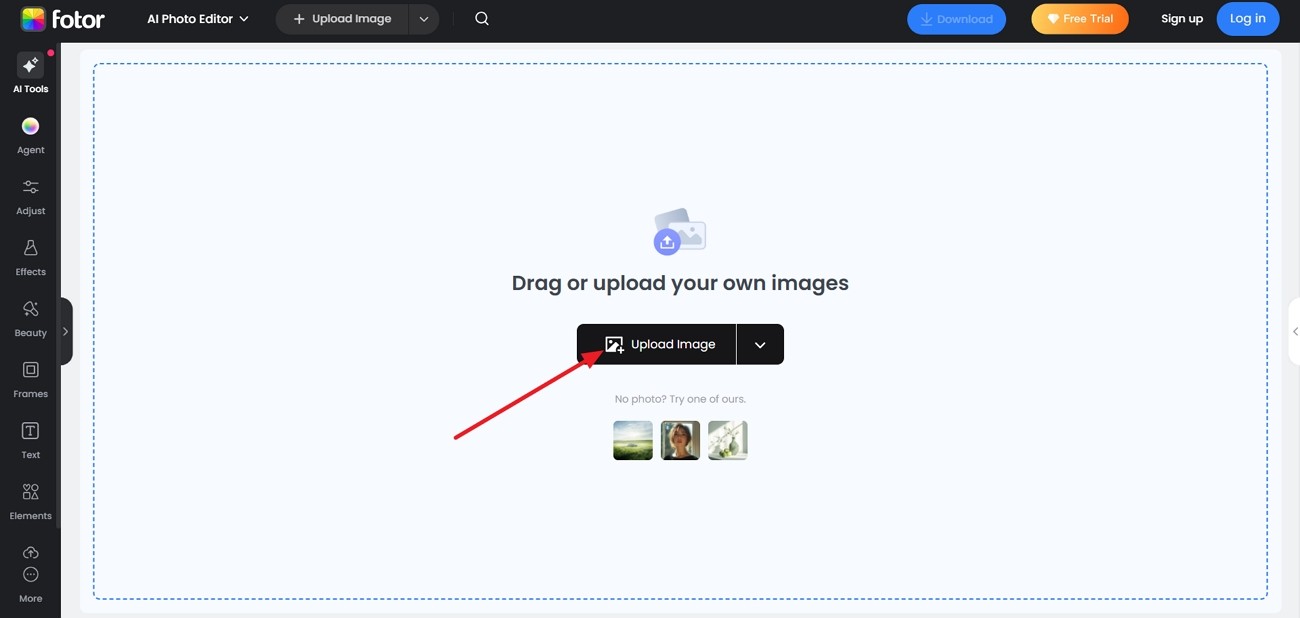Expand the left panel with arrow handle
This screenshot has height=618, width=1300.
pyautogui.click(x=65, y=331)
